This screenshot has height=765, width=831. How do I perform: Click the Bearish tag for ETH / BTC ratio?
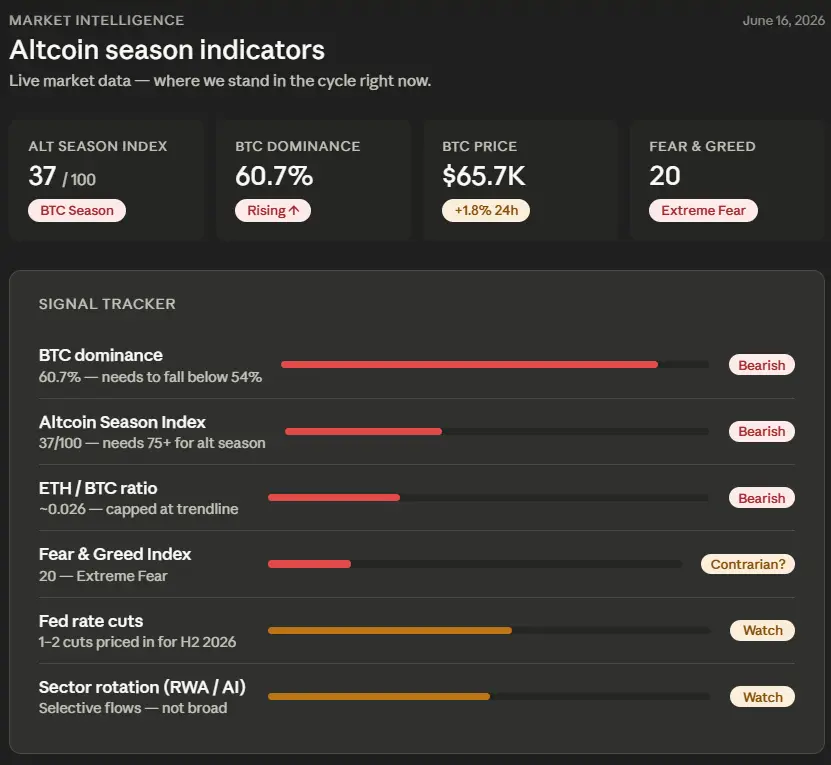[x=762, y=498]
